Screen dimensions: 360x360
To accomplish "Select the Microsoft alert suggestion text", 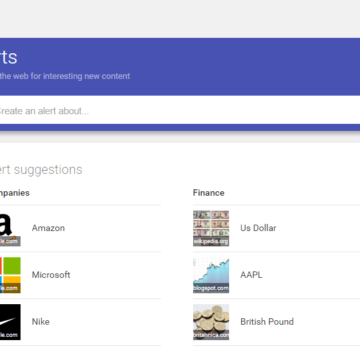I will [51, 275].
